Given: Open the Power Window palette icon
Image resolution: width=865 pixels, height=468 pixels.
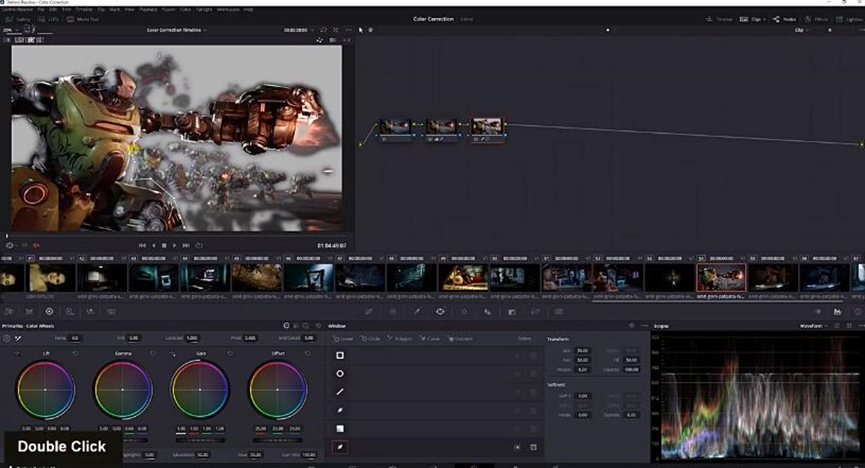Looking at the screenshot, I should point(440,311).
